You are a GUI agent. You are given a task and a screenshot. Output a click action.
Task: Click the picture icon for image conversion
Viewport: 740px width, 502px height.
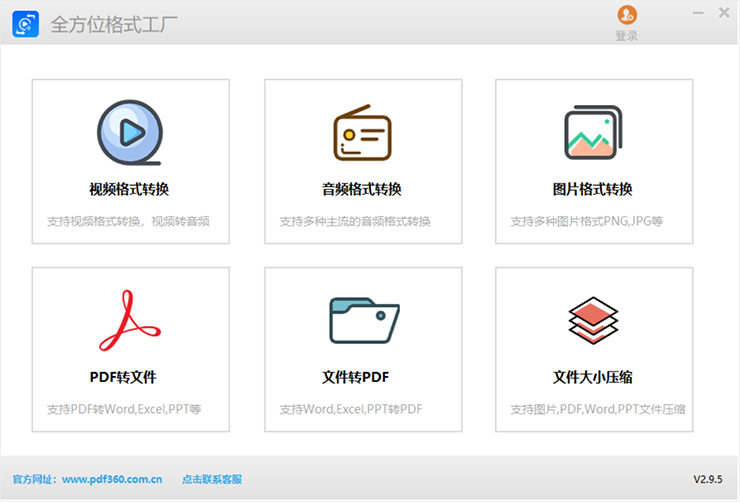tap(594, 132)
